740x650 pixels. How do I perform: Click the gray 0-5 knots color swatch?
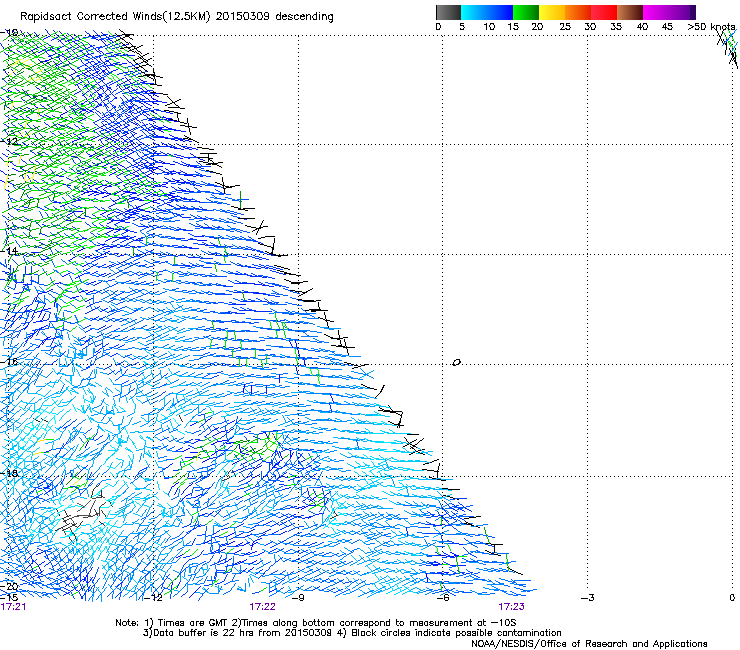(448, 12)
